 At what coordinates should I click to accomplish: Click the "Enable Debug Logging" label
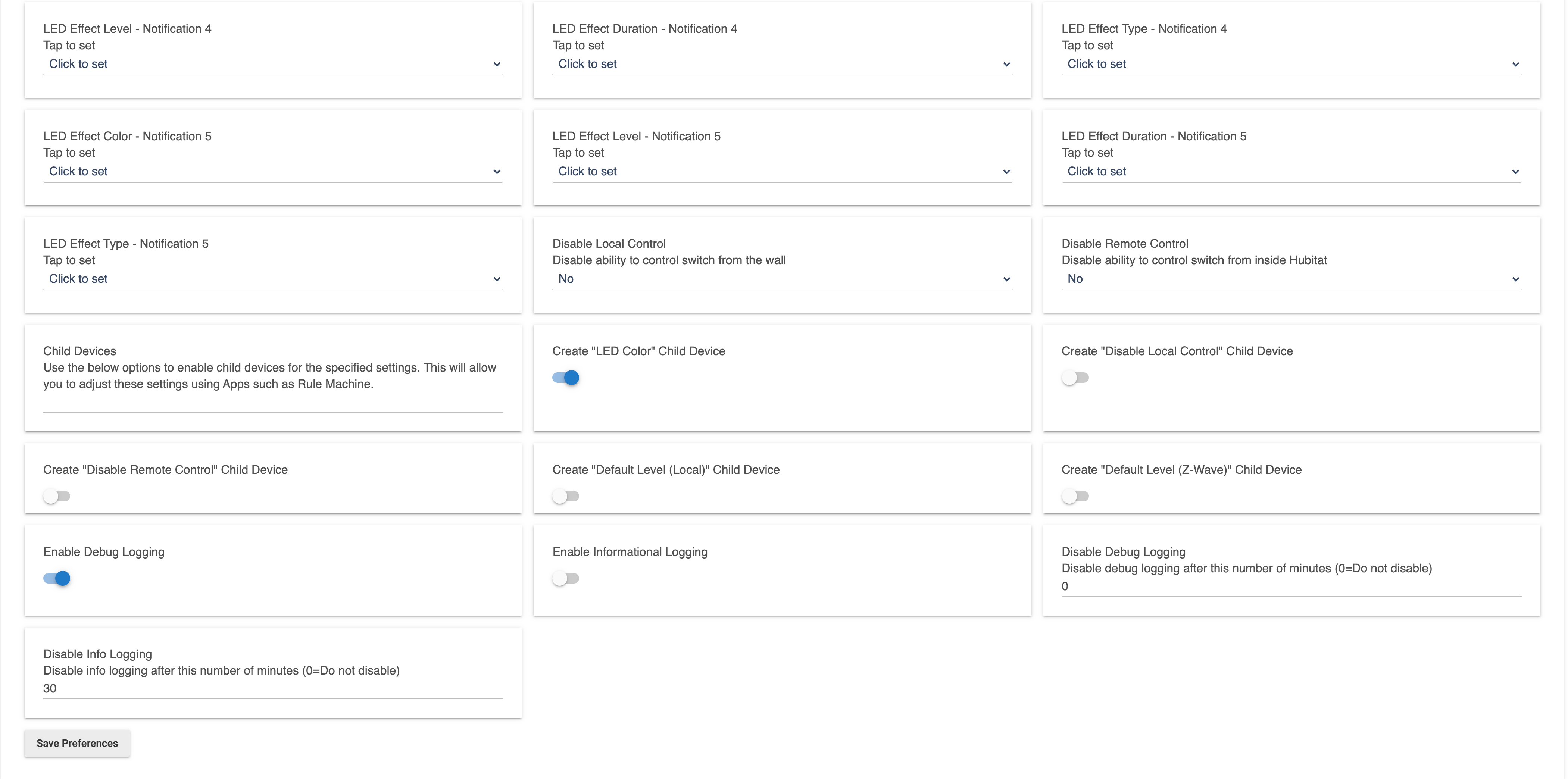point(104,552)
